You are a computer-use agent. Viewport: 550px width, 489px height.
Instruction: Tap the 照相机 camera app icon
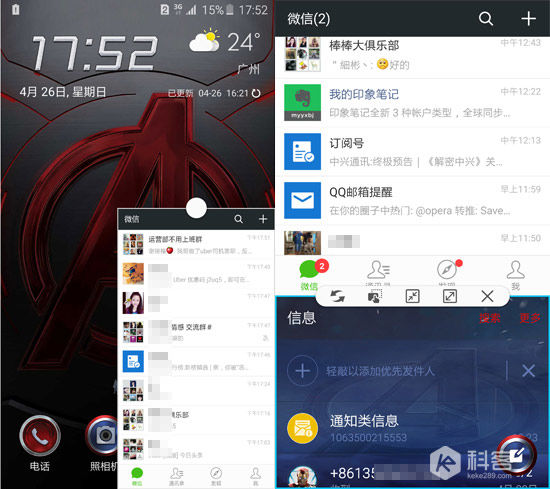pos(102,436)
